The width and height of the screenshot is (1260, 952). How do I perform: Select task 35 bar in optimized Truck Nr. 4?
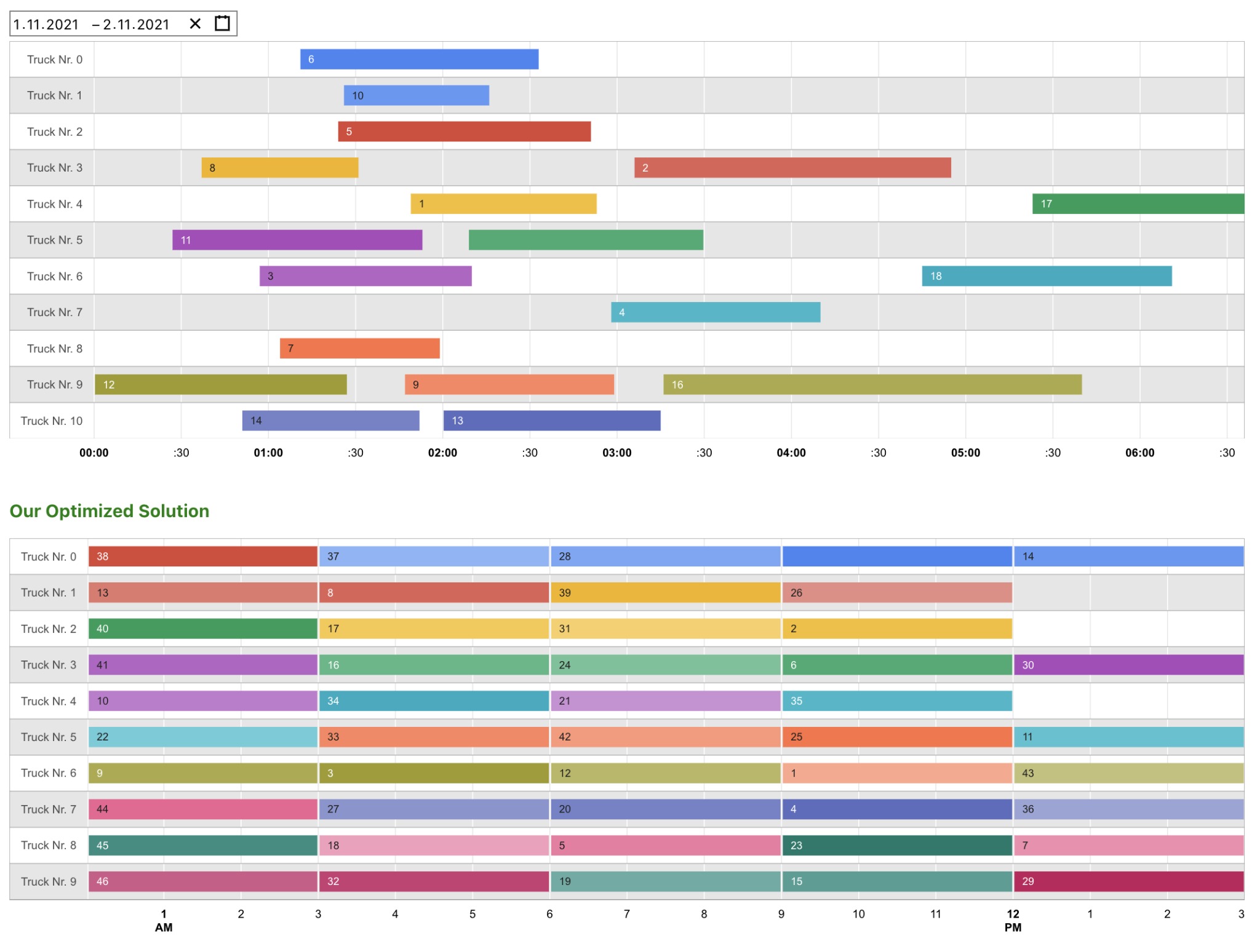pos(896,701)
